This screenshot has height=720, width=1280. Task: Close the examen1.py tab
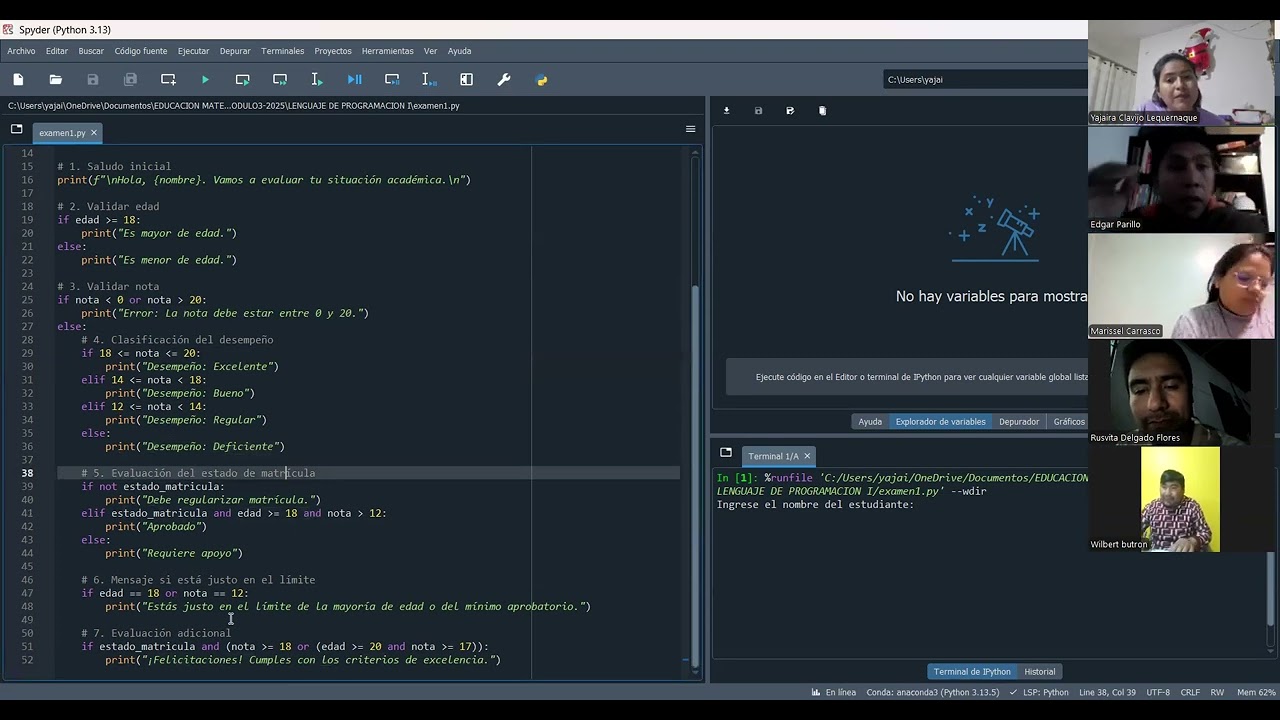pos(94,133)
